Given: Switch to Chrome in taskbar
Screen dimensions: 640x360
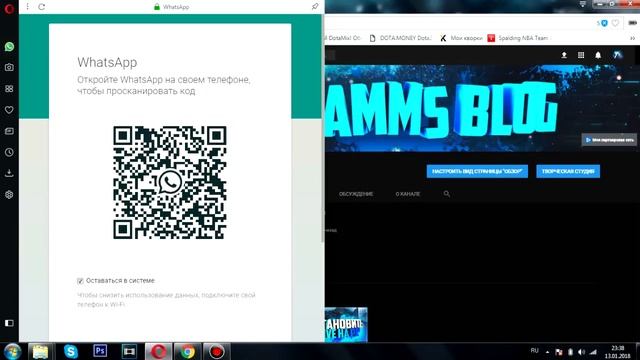Looking at the screenshot, I should coord(187,351).
